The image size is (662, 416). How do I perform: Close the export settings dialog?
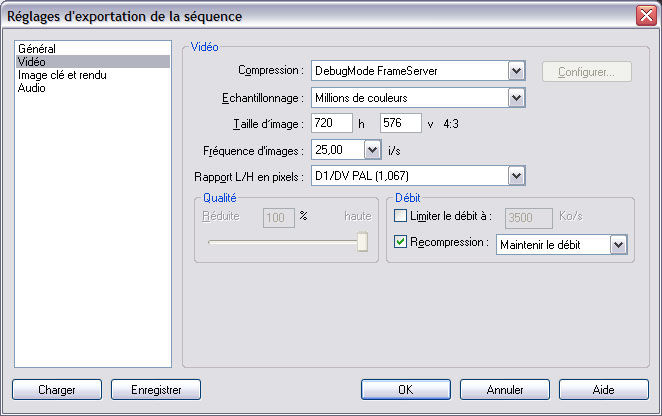(x=646, y=16)
